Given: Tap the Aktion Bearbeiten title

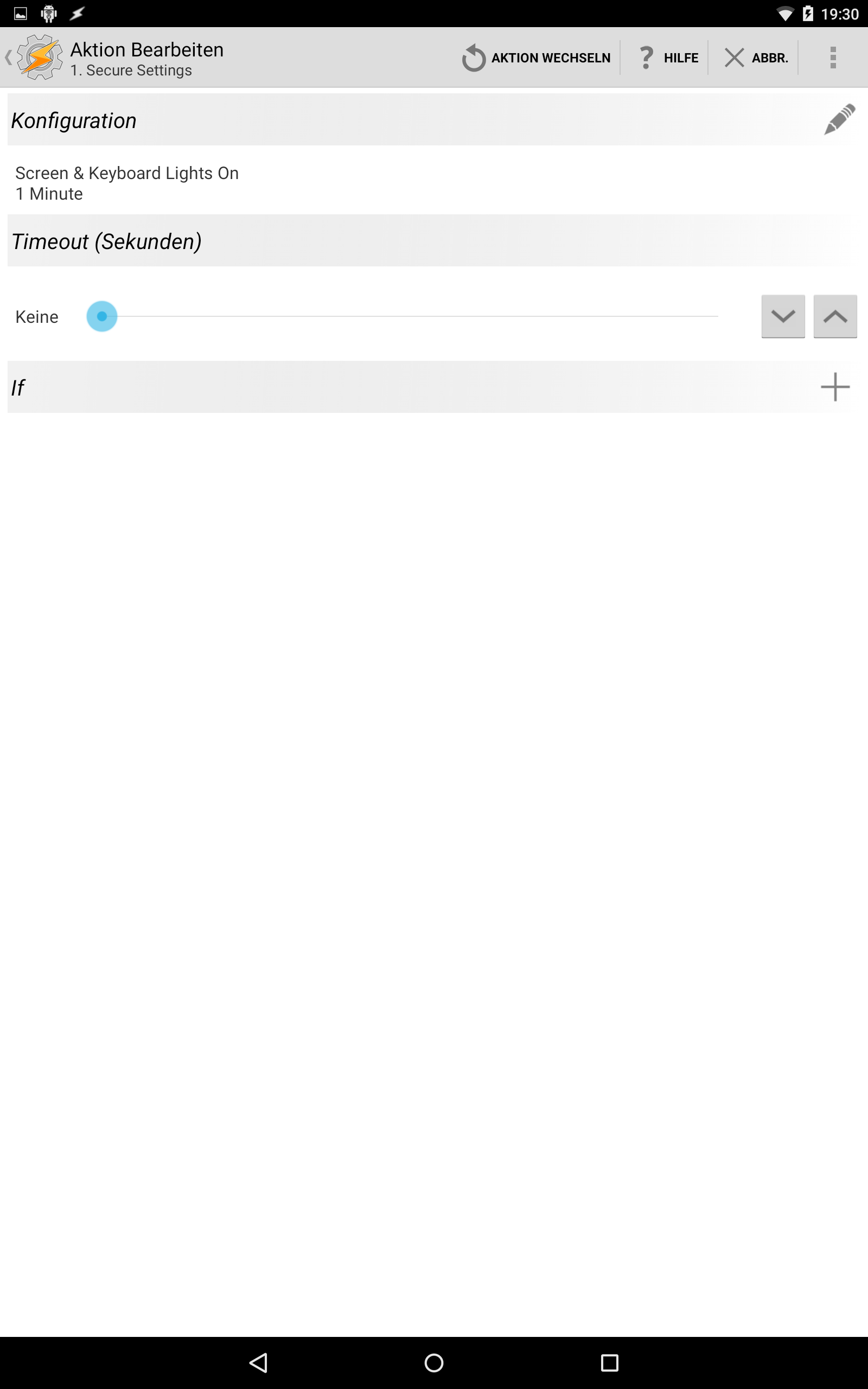Looking at the screenshot, I should tap(147, 50).
